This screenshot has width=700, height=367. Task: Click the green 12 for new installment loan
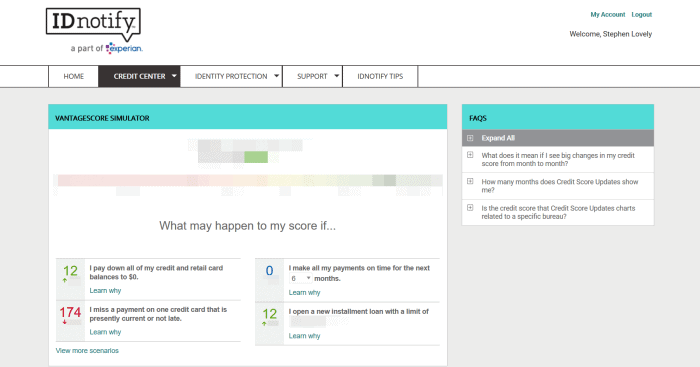point(270,314)
